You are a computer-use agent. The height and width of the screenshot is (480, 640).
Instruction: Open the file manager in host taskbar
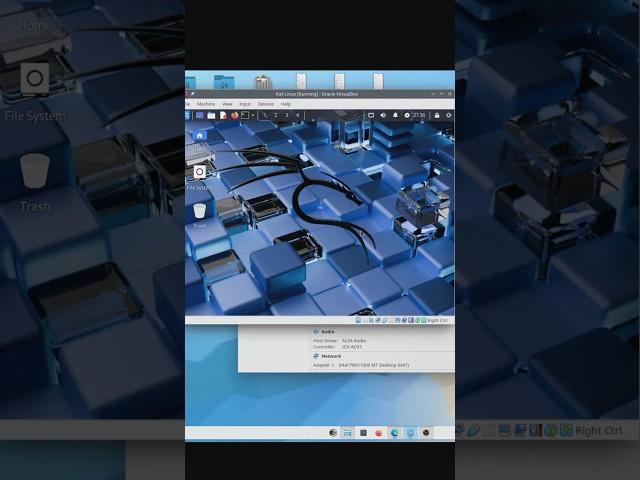pyautogui.click(x=348, y=433)
